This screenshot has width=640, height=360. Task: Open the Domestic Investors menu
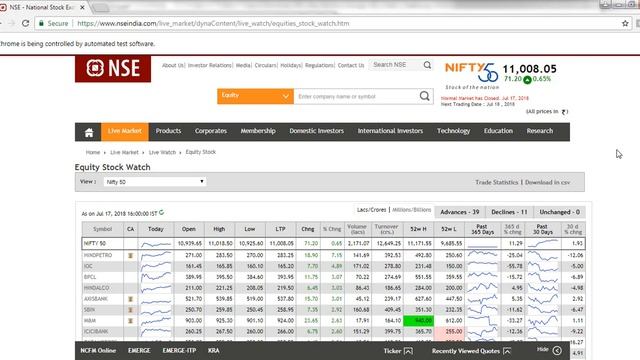coord(317,131)
